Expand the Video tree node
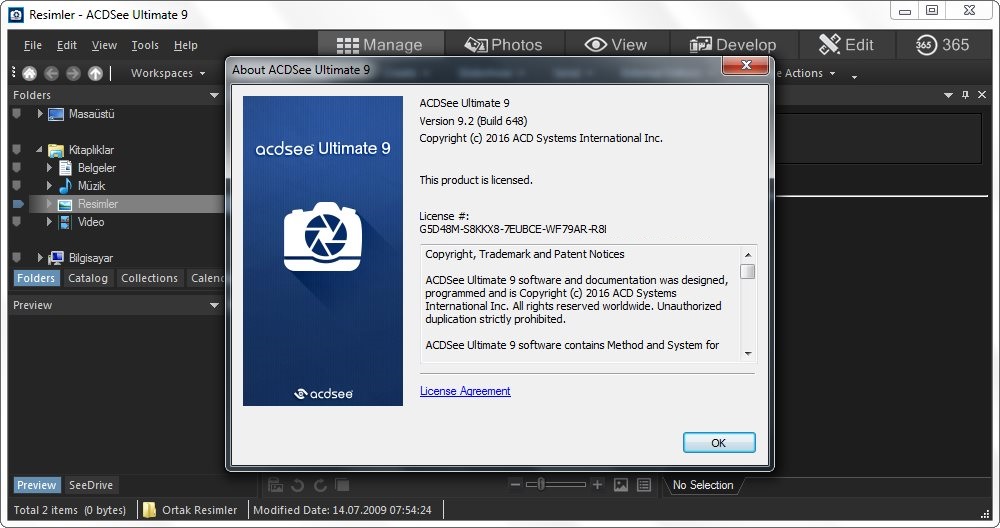1000x528 pixels. pos(49,222)
